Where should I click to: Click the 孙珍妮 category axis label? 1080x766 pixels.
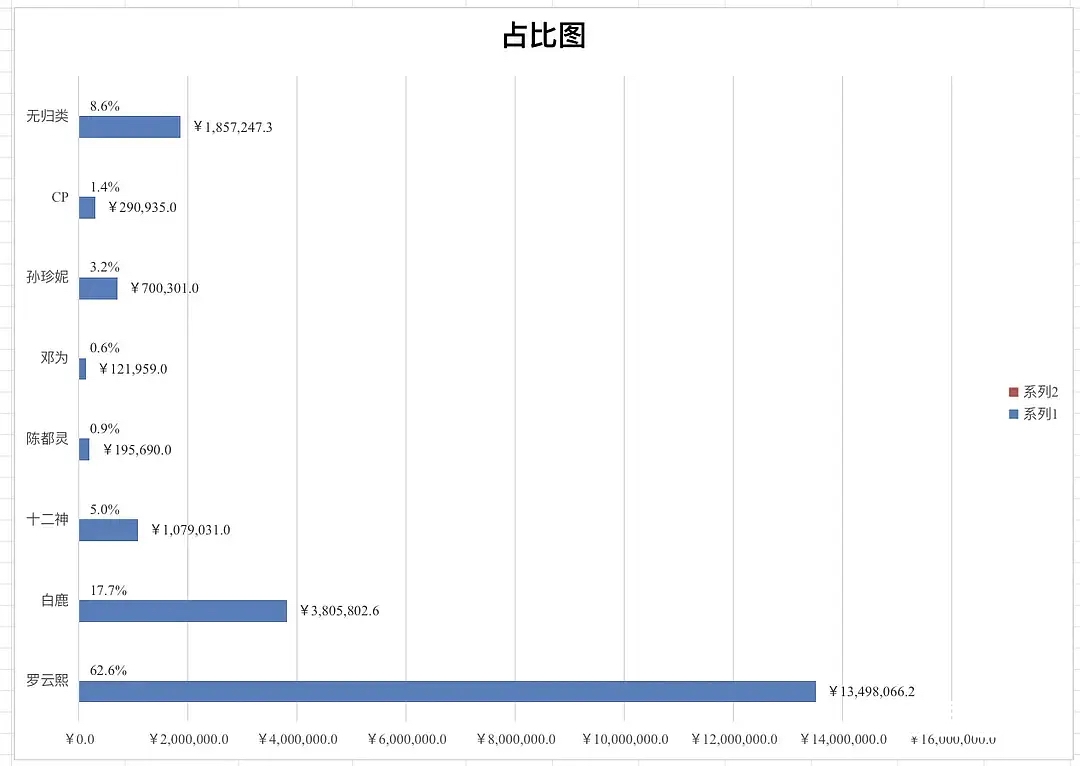[48, 277]
